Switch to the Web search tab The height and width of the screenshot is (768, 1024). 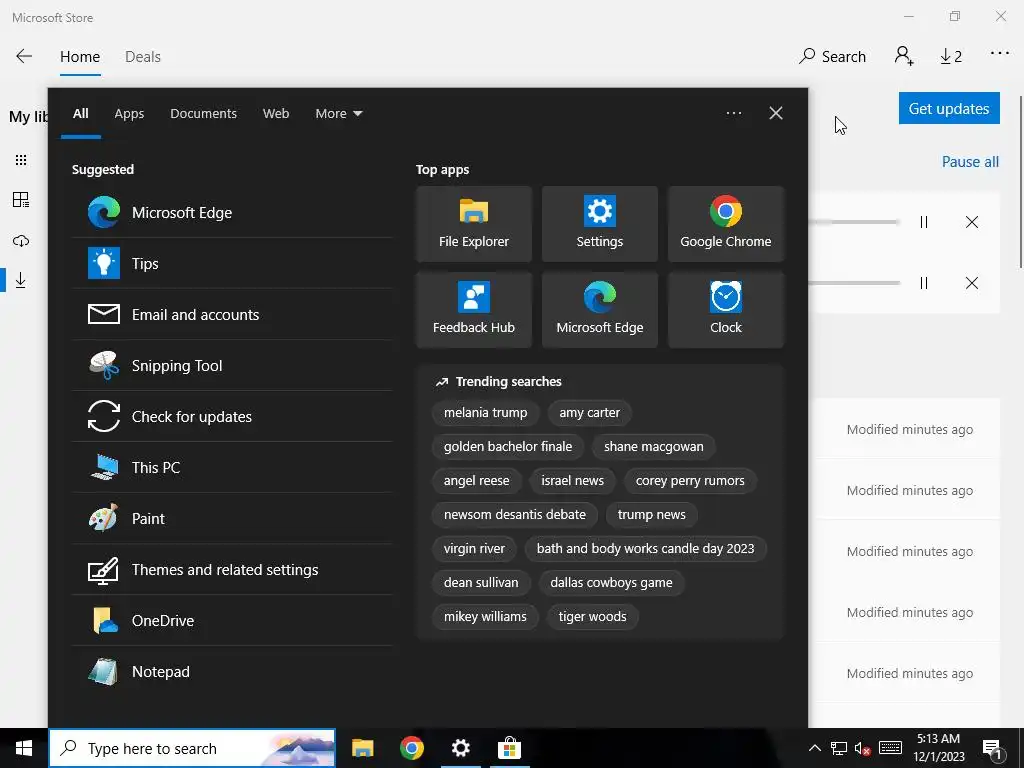pos(276,114)
